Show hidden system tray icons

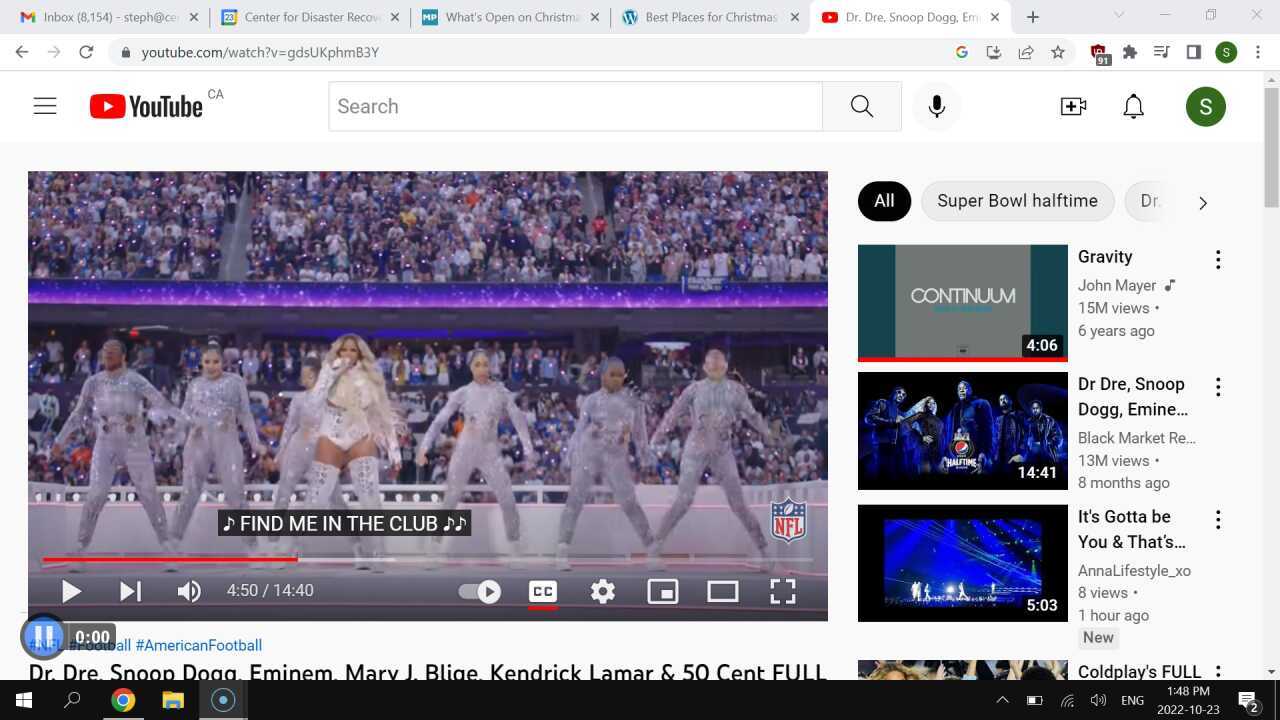1003,700
